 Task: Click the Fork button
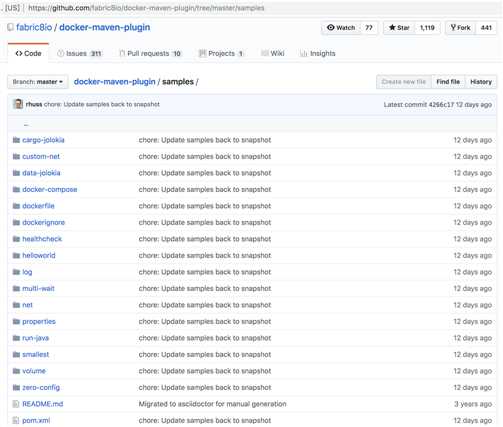point(460,28)
